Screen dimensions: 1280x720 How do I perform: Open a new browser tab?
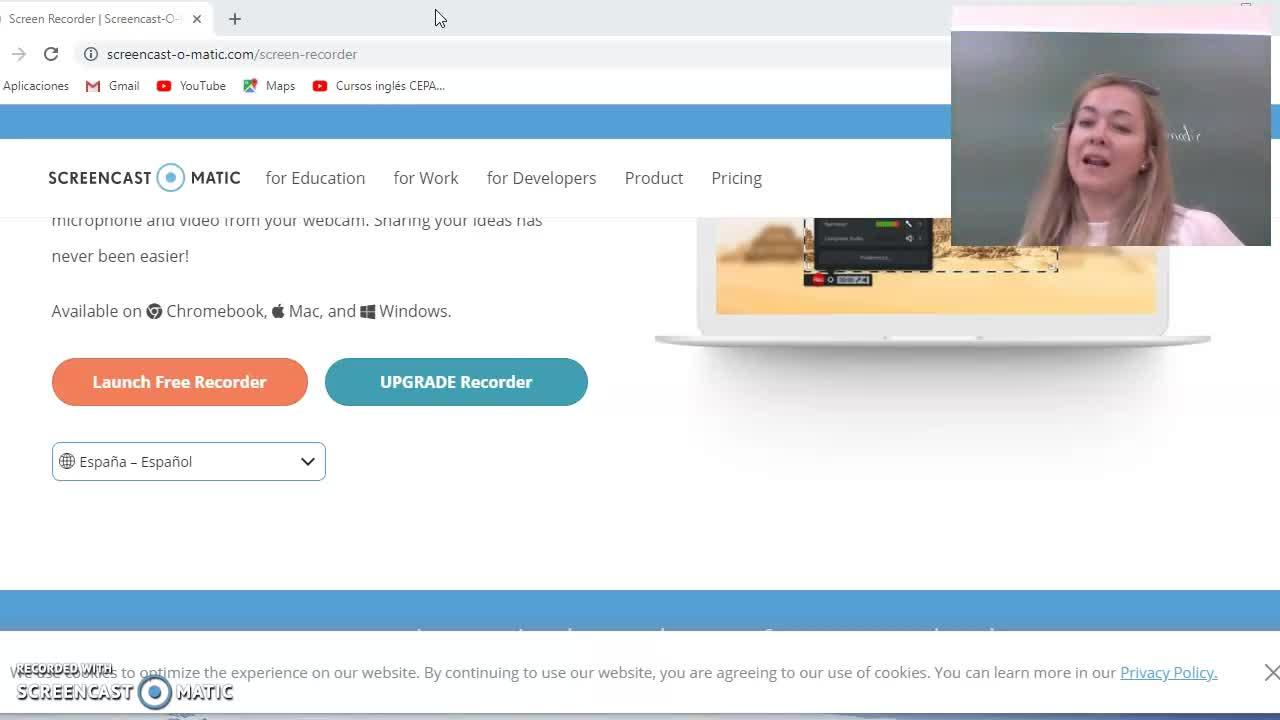coord(235,19)
